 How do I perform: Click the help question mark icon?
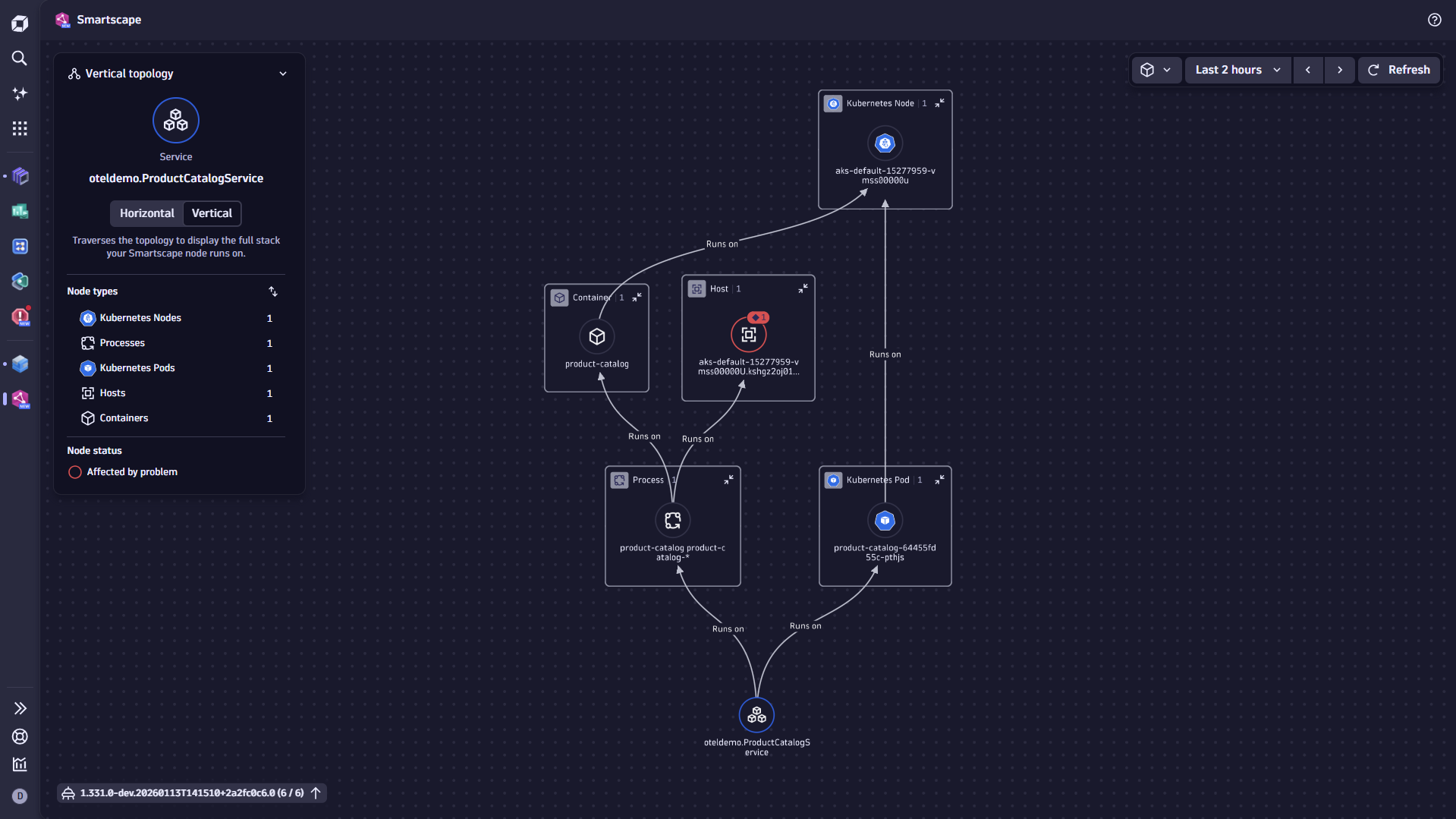click(x=1434, y=20)
